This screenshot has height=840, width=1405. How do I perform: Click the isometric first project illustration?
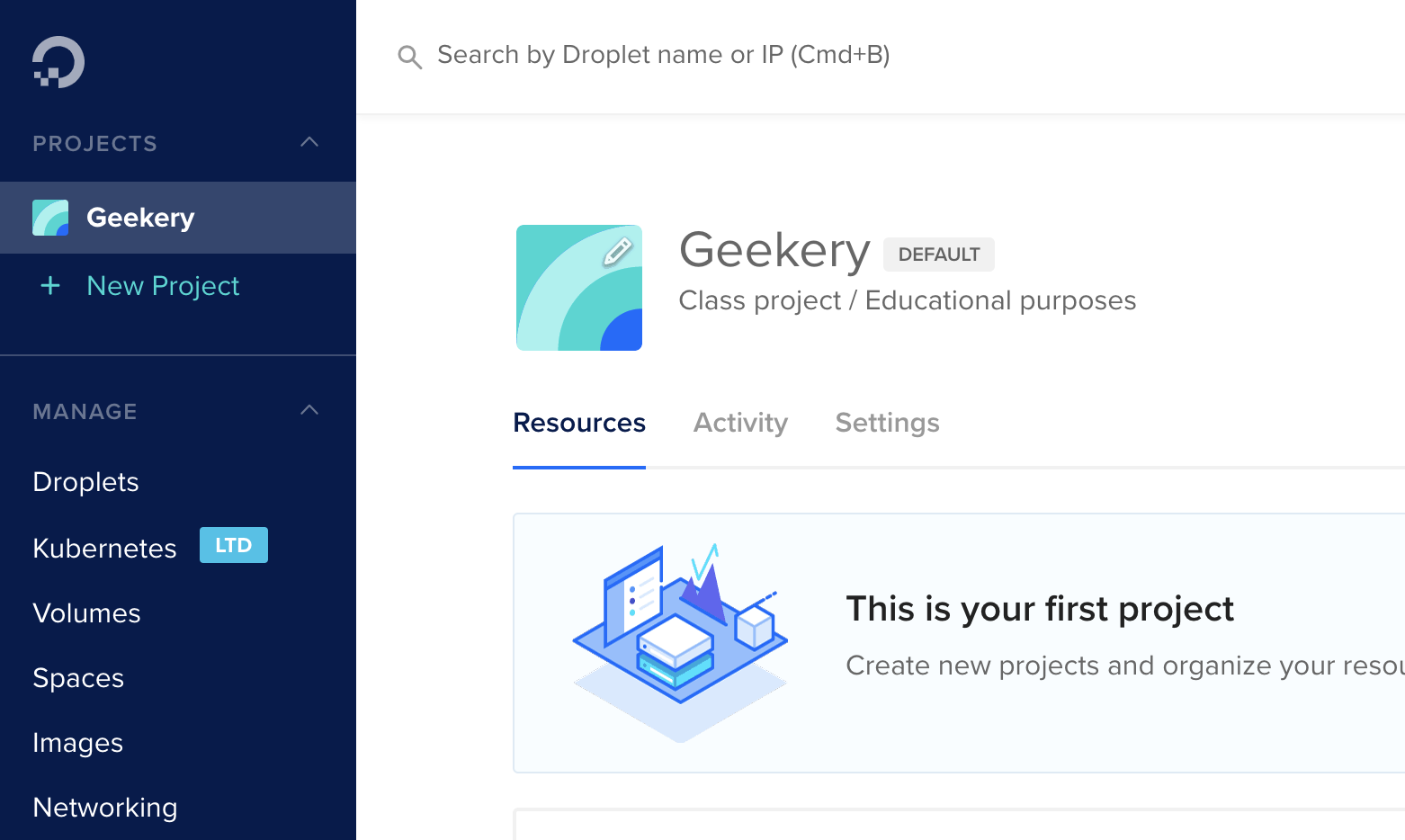(x=680, y=642)
